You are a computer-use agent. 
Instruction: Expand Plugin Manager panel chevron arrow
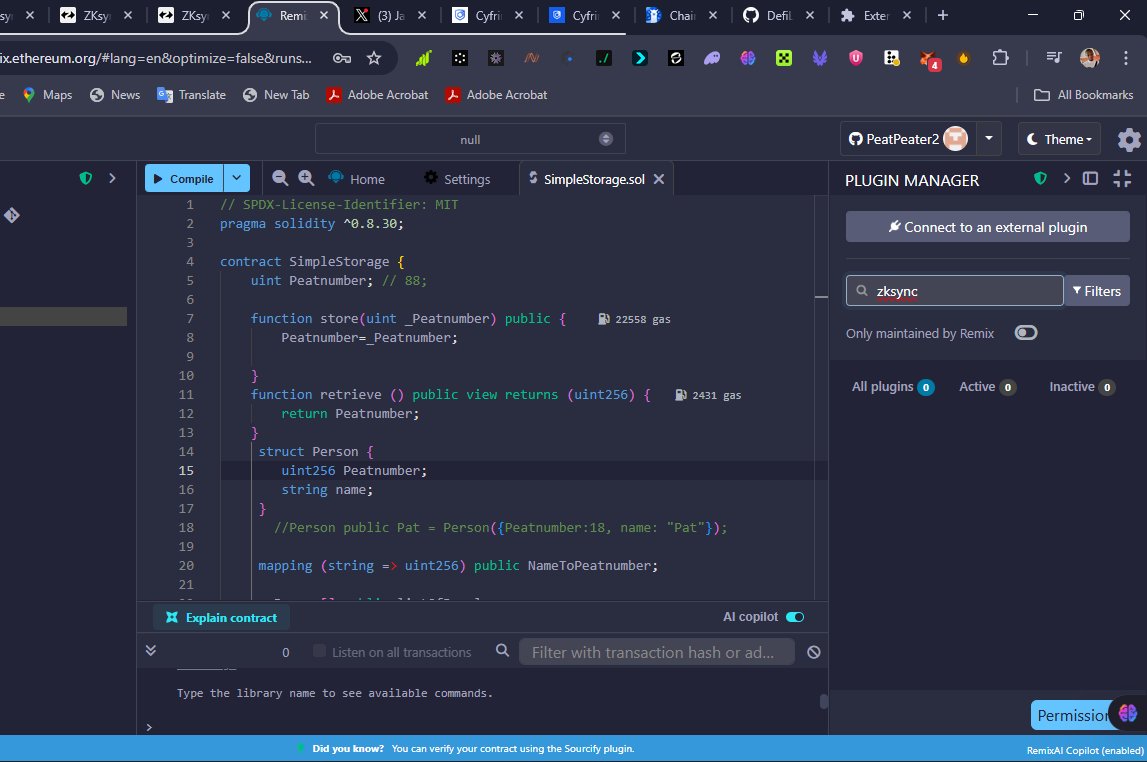pos(1067,178)
